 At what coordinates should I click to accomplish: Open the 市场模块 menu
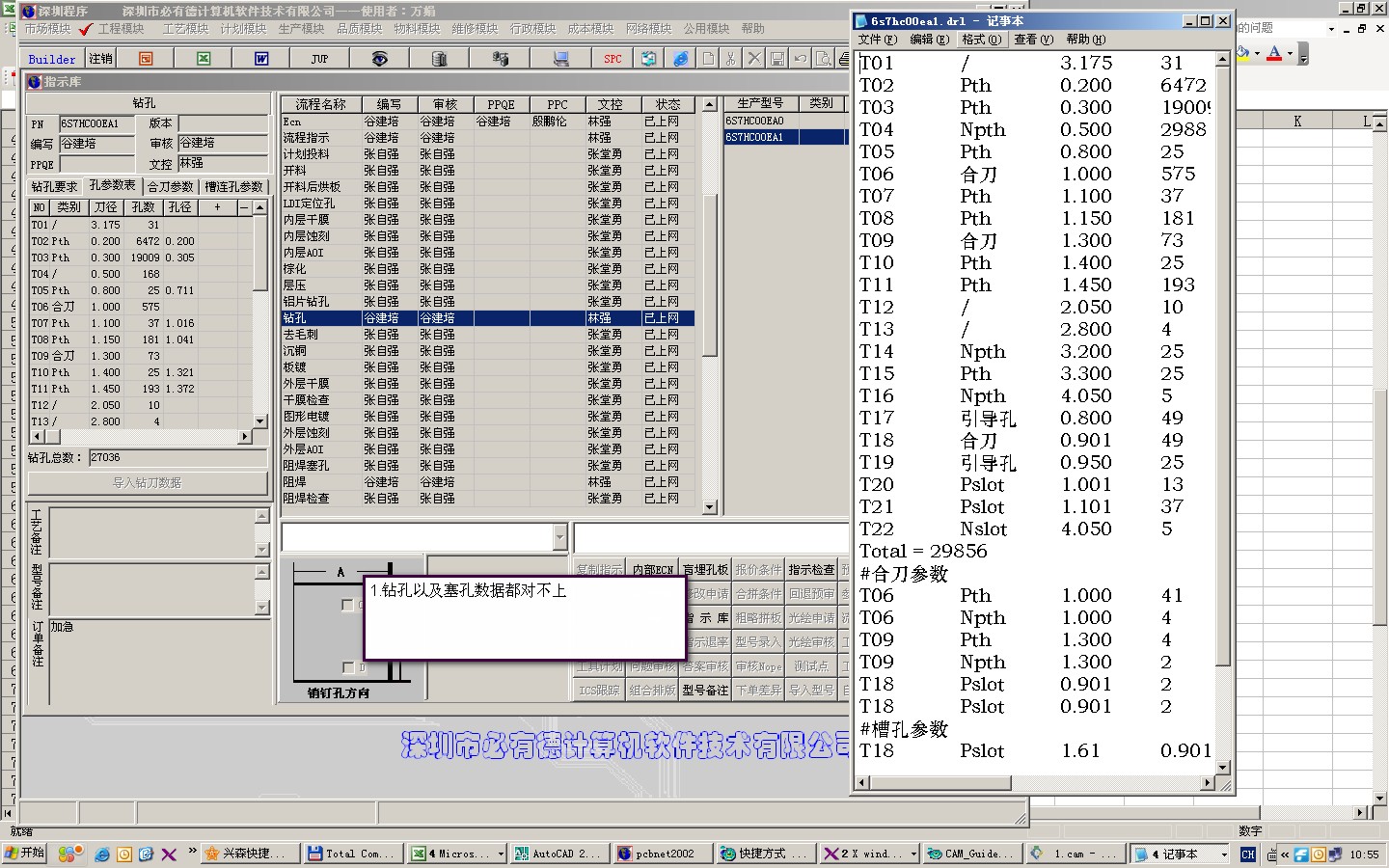[47, 29]
